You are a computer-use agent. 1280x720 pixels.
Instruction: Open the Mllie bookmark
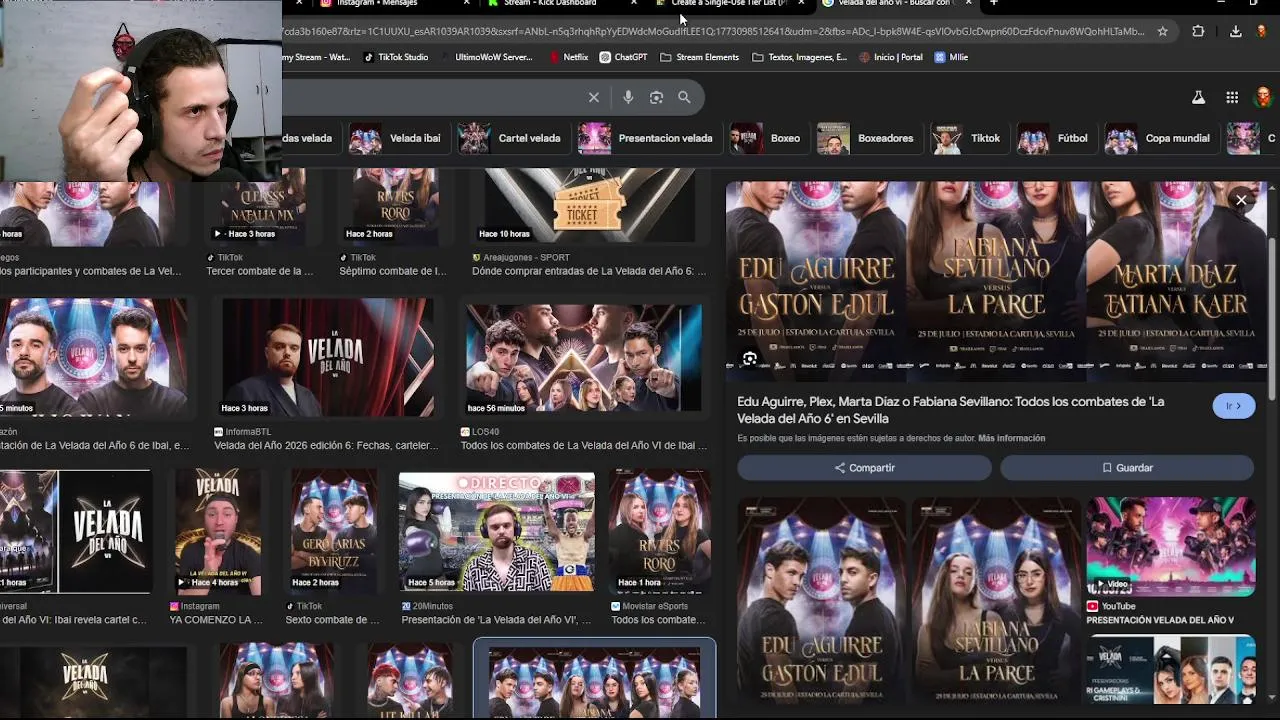951,57
